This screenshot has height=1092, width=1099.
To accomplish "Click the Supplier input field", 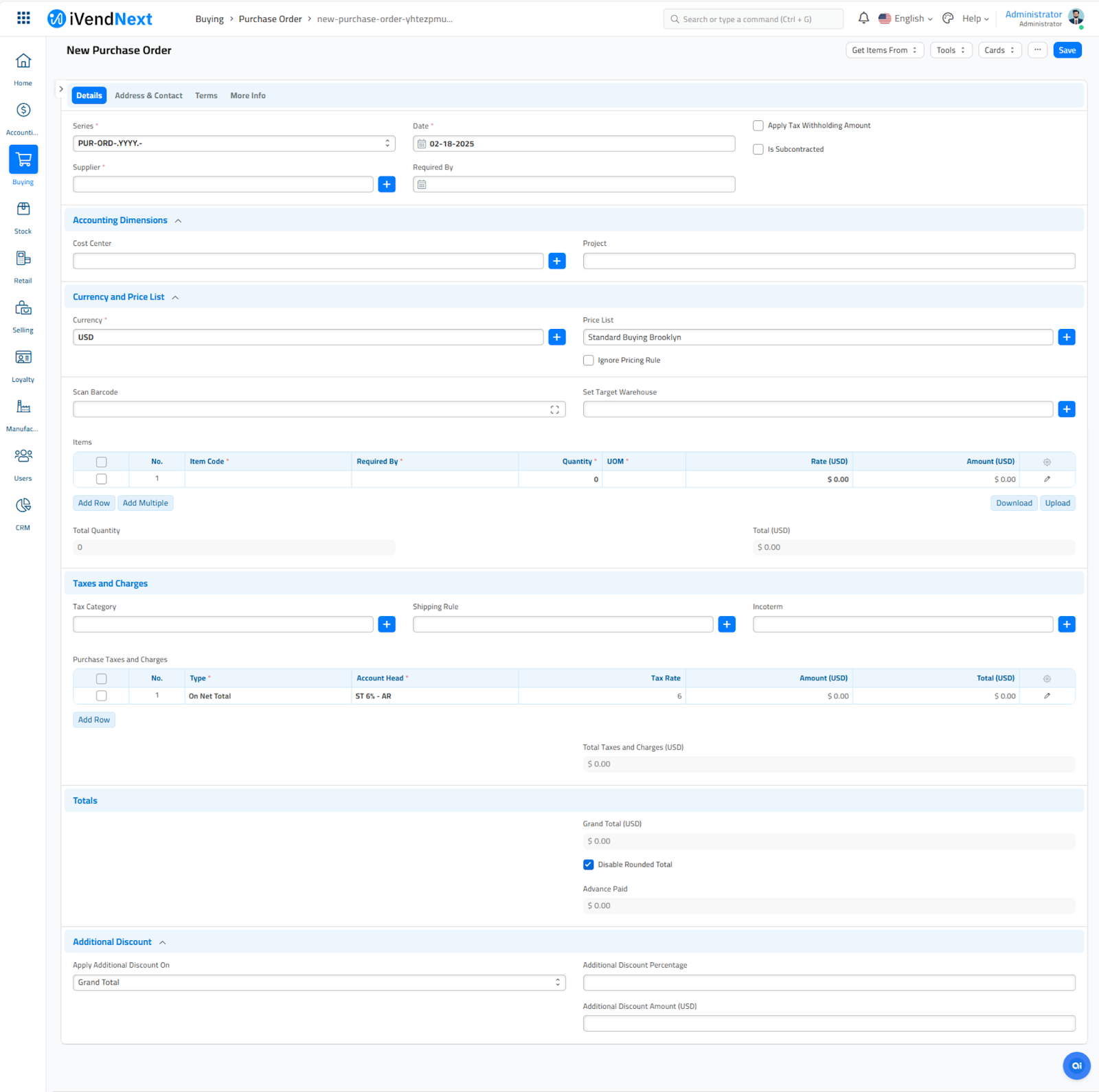I will pyautogui.click(x=223, y=184).
